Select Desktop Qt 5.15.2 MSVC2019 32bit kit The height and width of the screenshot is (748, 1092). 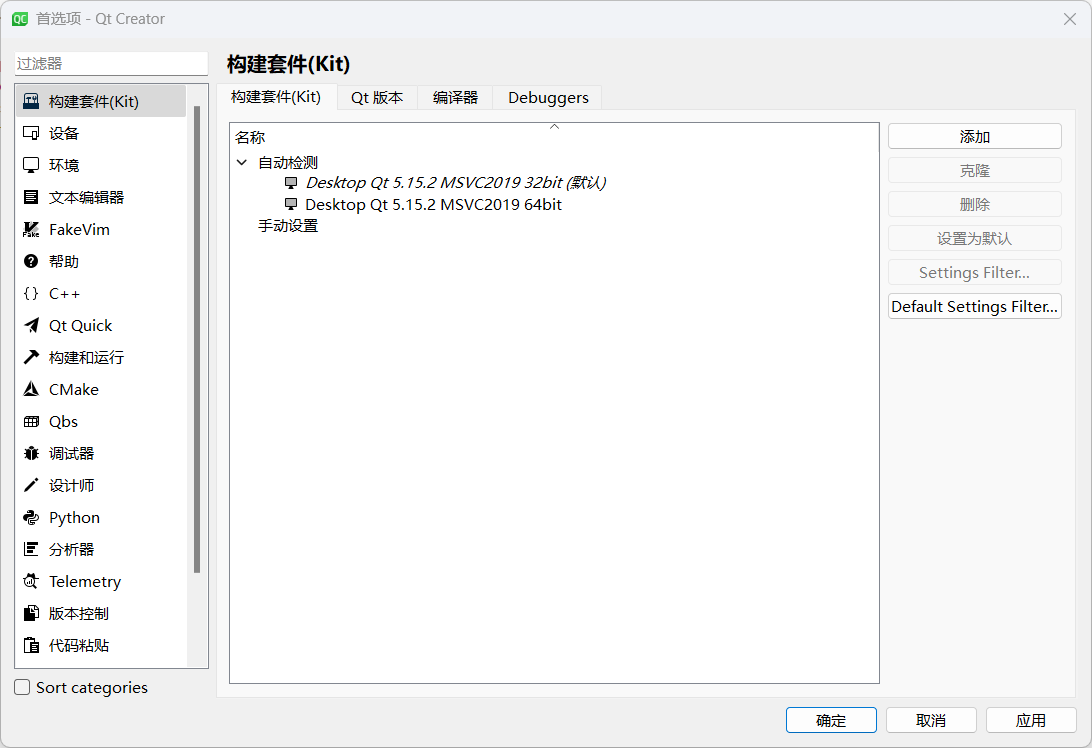click(455, 182)
